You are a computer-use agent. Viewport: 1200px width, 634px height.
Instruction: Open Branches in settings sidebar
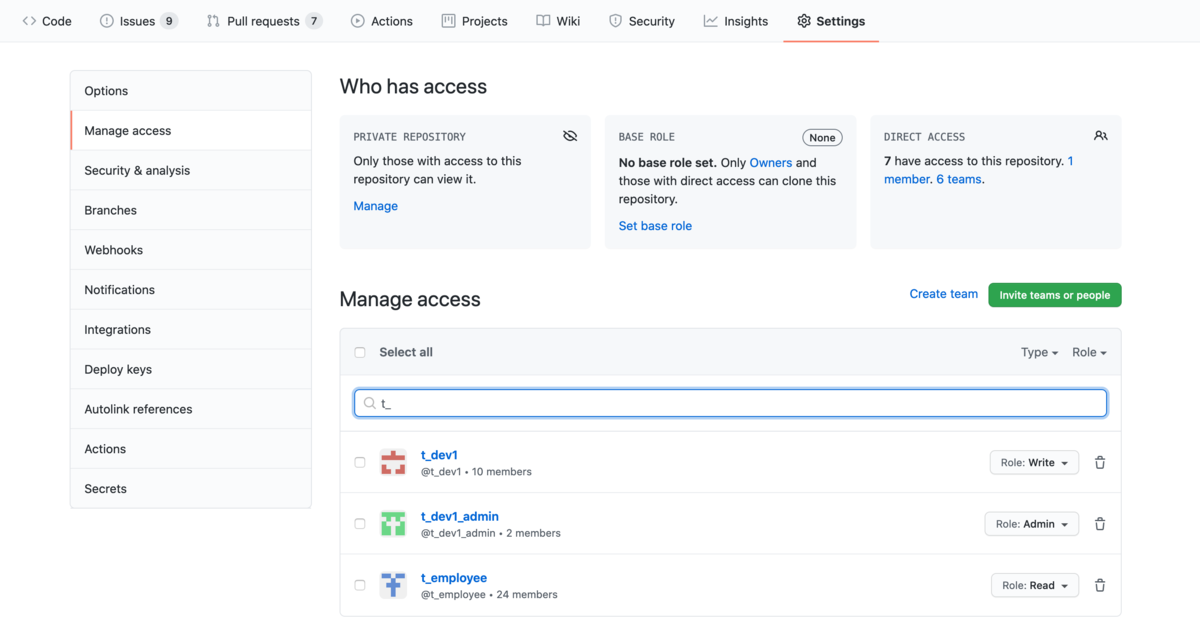(x=110, y=210)
